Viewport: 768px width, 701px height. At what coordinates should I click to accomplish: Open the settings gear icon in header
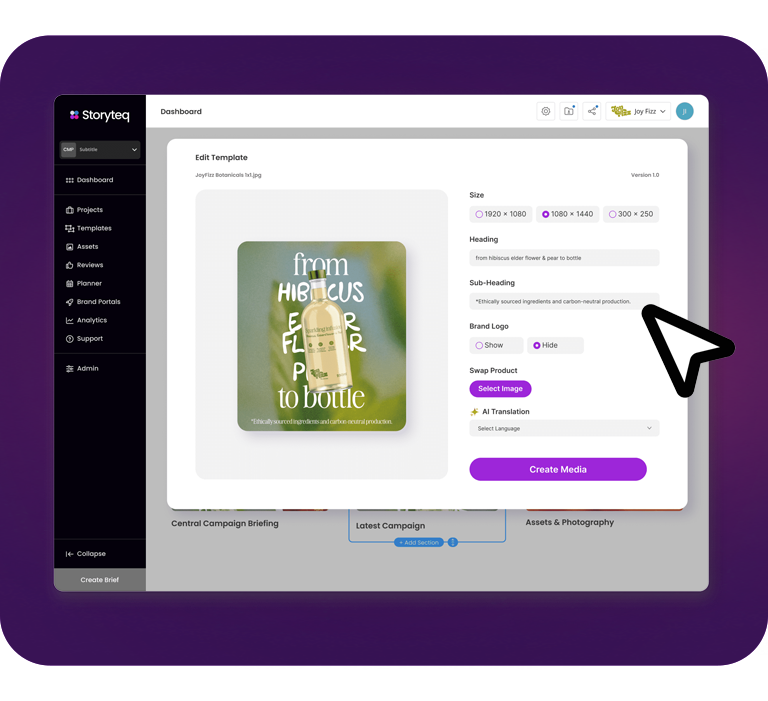coord(546,112)
